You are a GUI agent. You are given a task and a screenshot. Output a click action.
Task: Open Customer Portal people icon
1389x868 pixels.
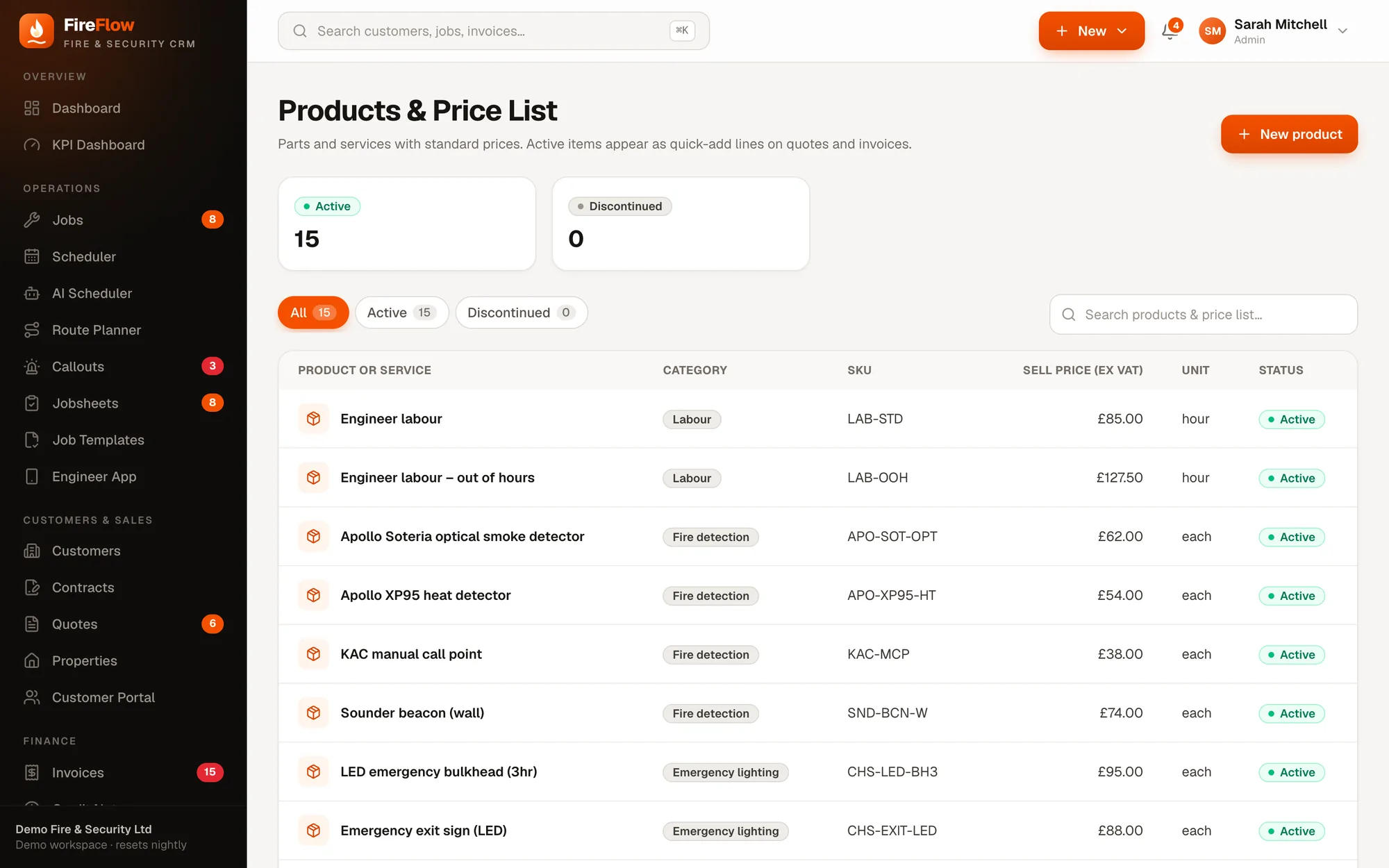point(32,698)
